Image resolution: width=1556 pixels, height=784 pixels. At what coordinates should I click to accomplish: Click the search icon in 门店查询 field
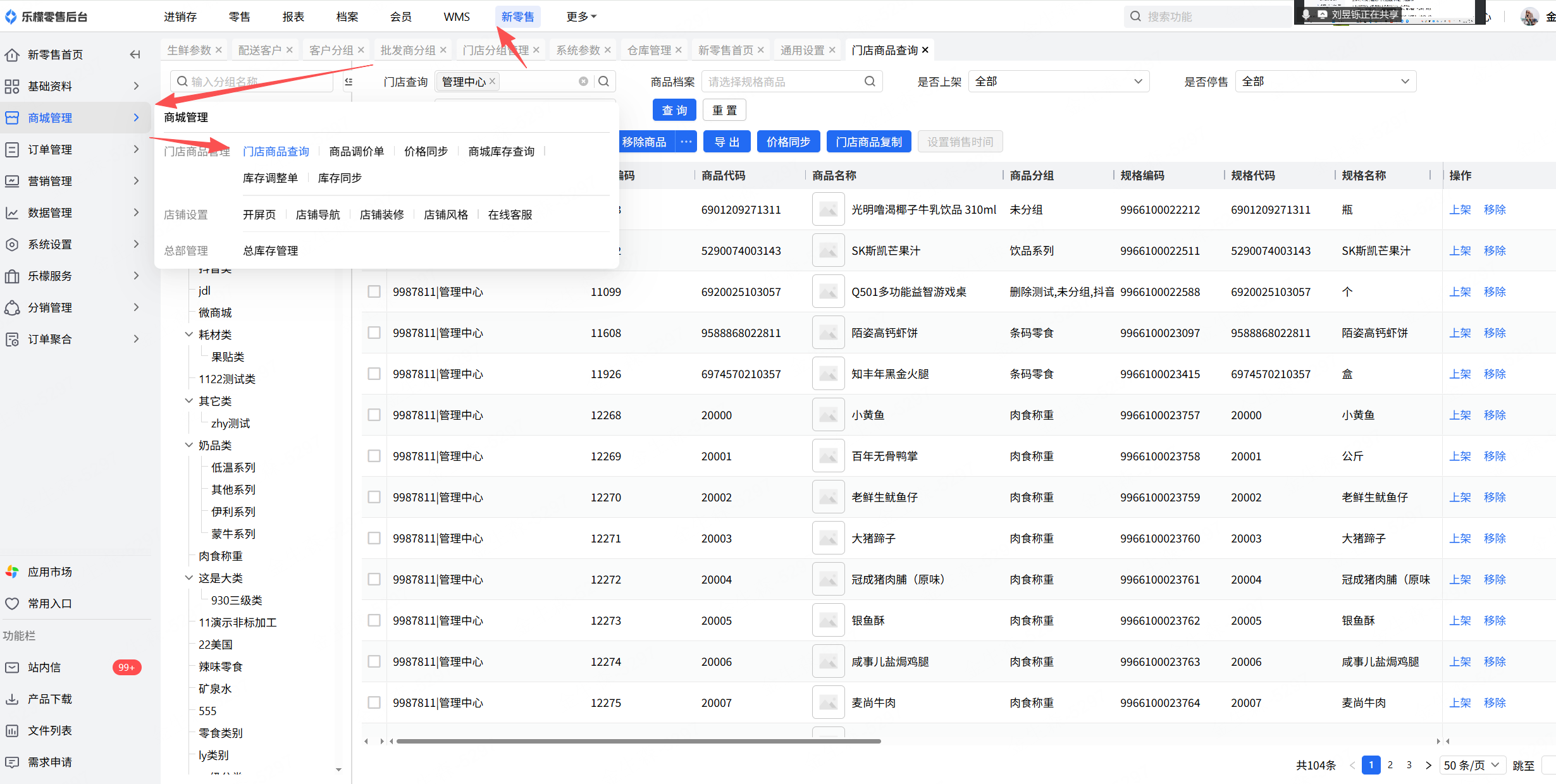(x=603, y=82)
